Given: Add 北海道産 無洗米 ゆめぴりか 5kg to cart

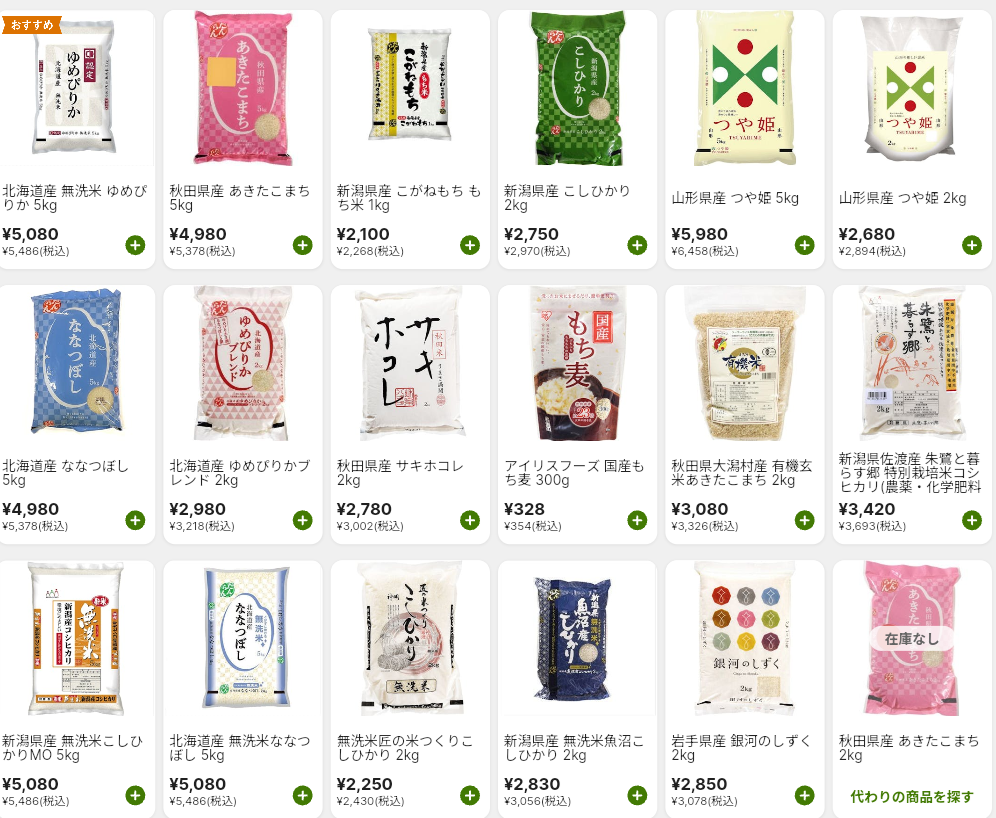Looking at the screenshot, I should pyautogui.click(x=135, y=245).
